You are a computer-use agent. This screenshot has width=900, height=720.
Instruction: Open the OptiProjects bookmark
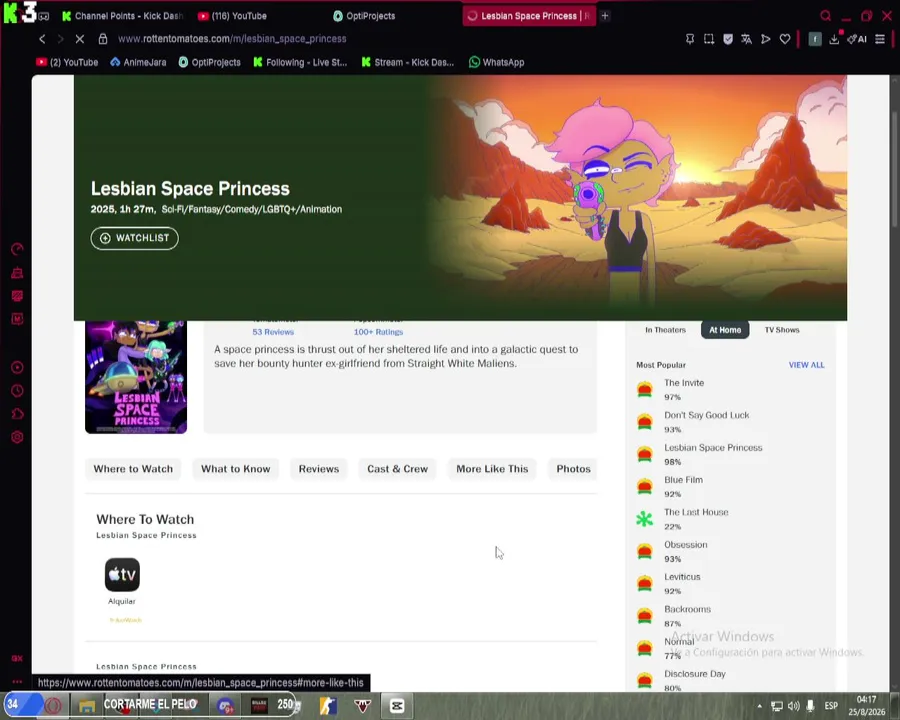[210, 62]
